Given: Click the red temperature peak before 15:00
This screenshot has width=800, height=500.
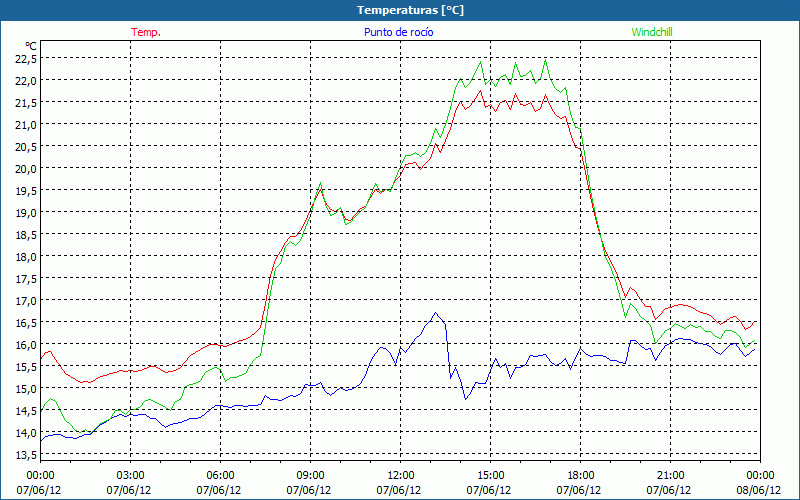Looking at the screenshot, I should coord(480,91).
